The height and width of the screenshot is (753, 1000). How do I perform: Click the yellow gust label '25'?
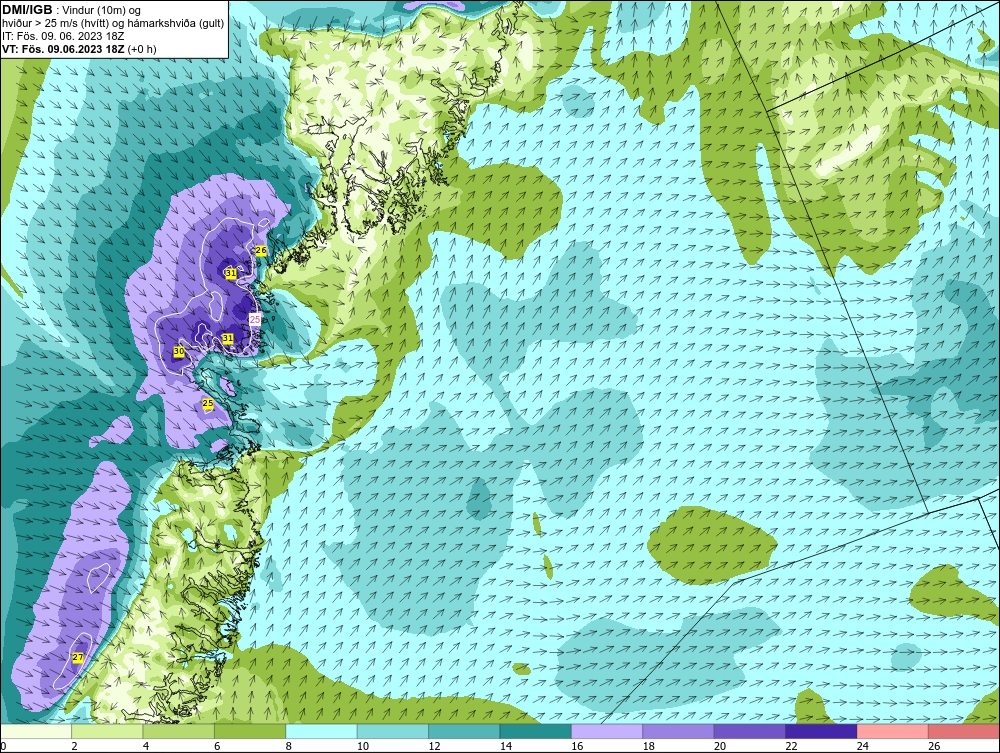pyautogui.click(x=208, y=403)
